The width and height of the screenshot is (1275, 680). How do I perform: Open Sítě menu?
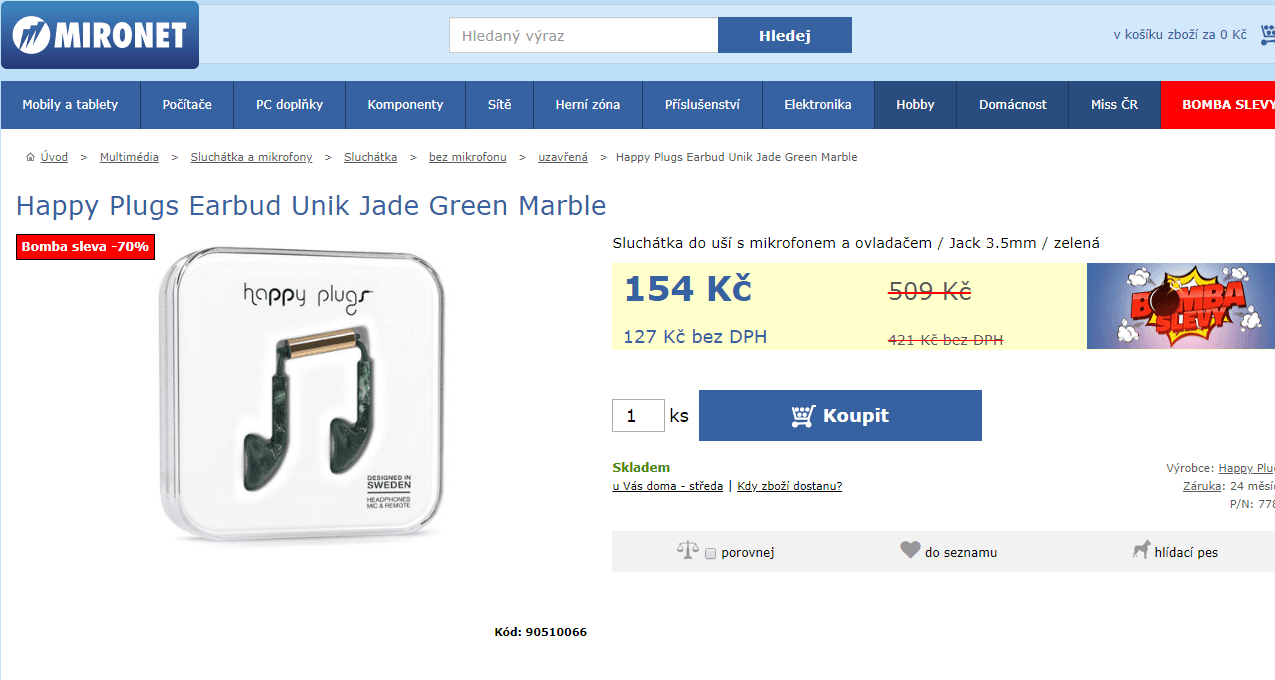point(499,105)
